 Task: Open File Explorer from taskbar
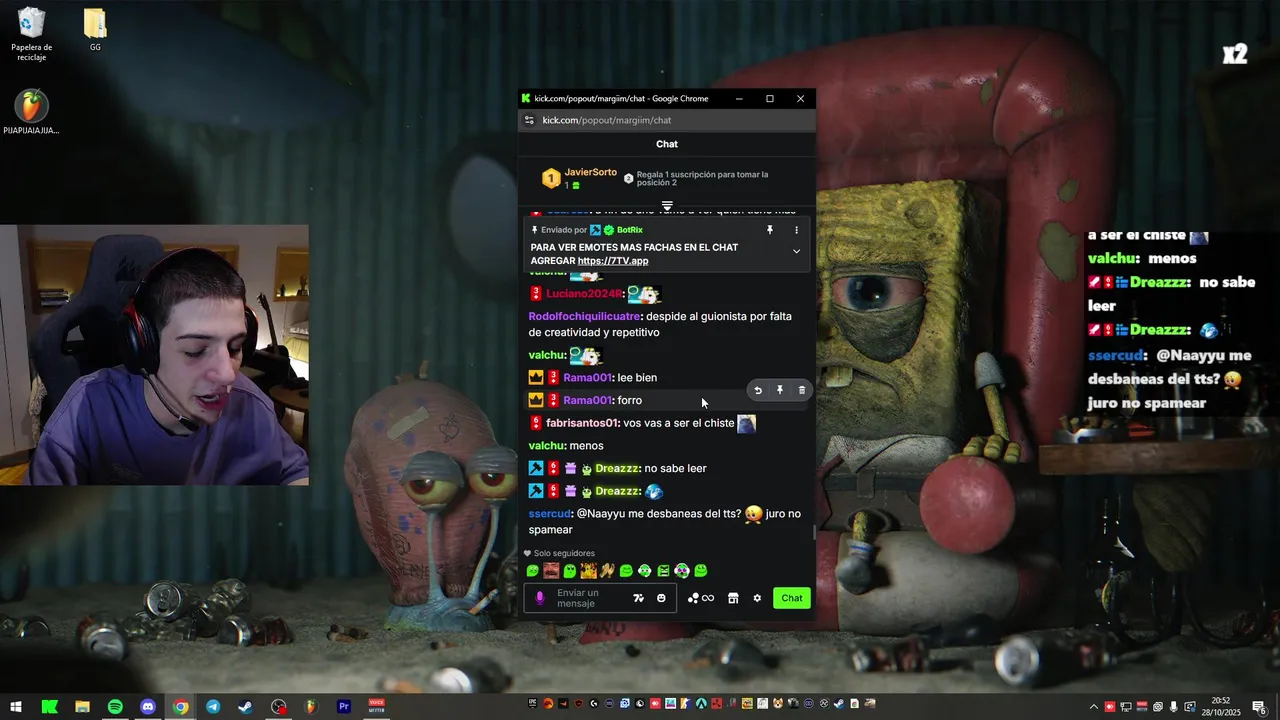click(x=82, y=707)
